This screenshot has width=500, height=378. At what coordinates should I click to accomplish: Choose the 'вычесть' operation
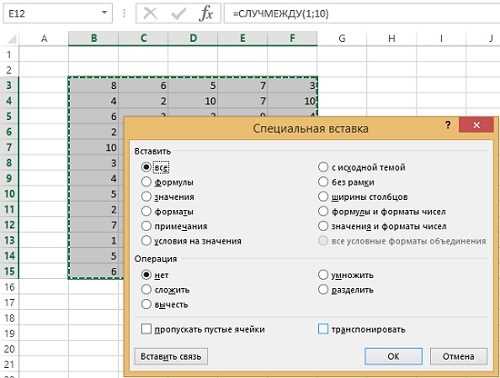(146, 304)
